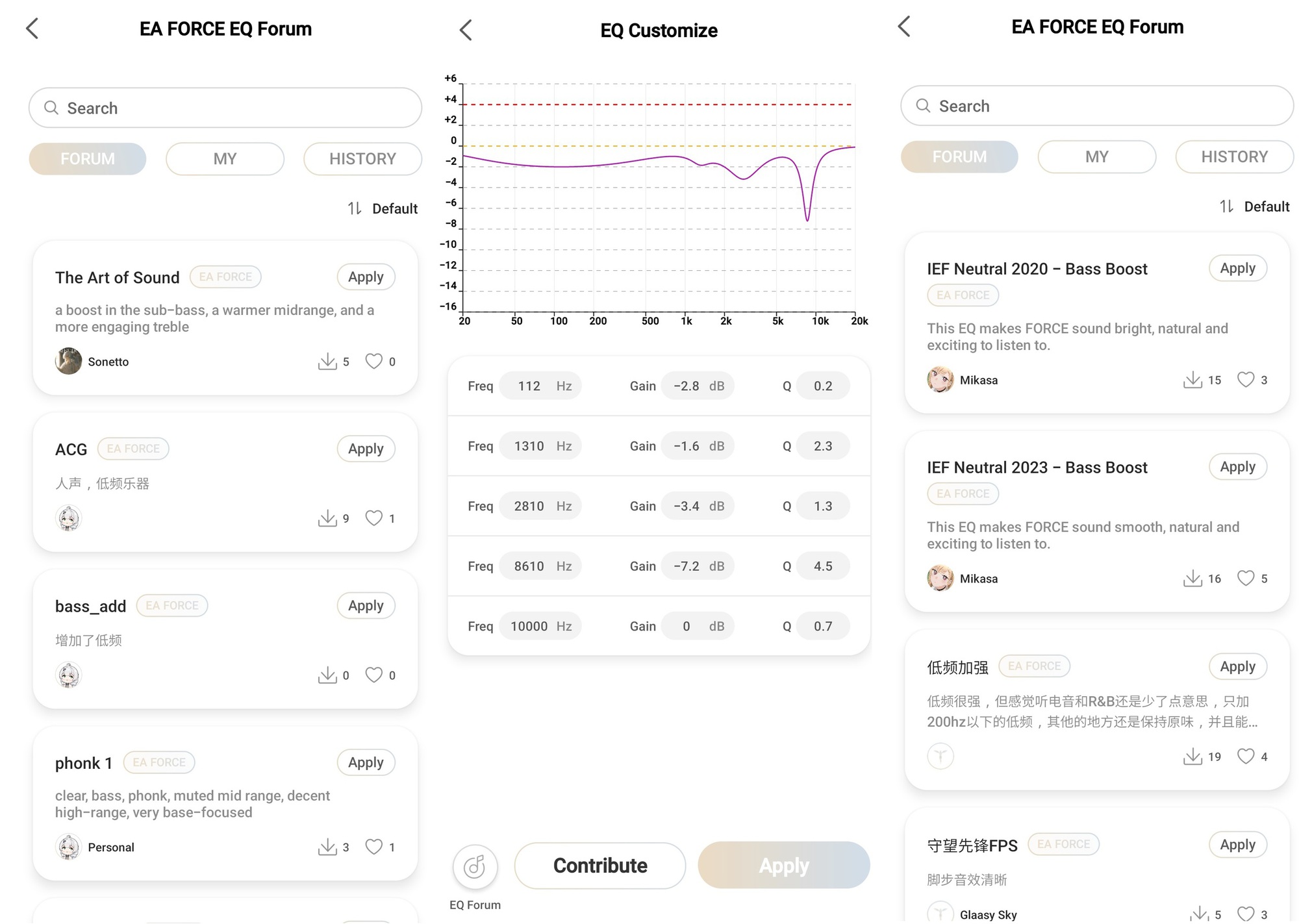Switch to HISTORY tab in right forum
The image size is (1299, 924).
click(x=1234, y=157)
